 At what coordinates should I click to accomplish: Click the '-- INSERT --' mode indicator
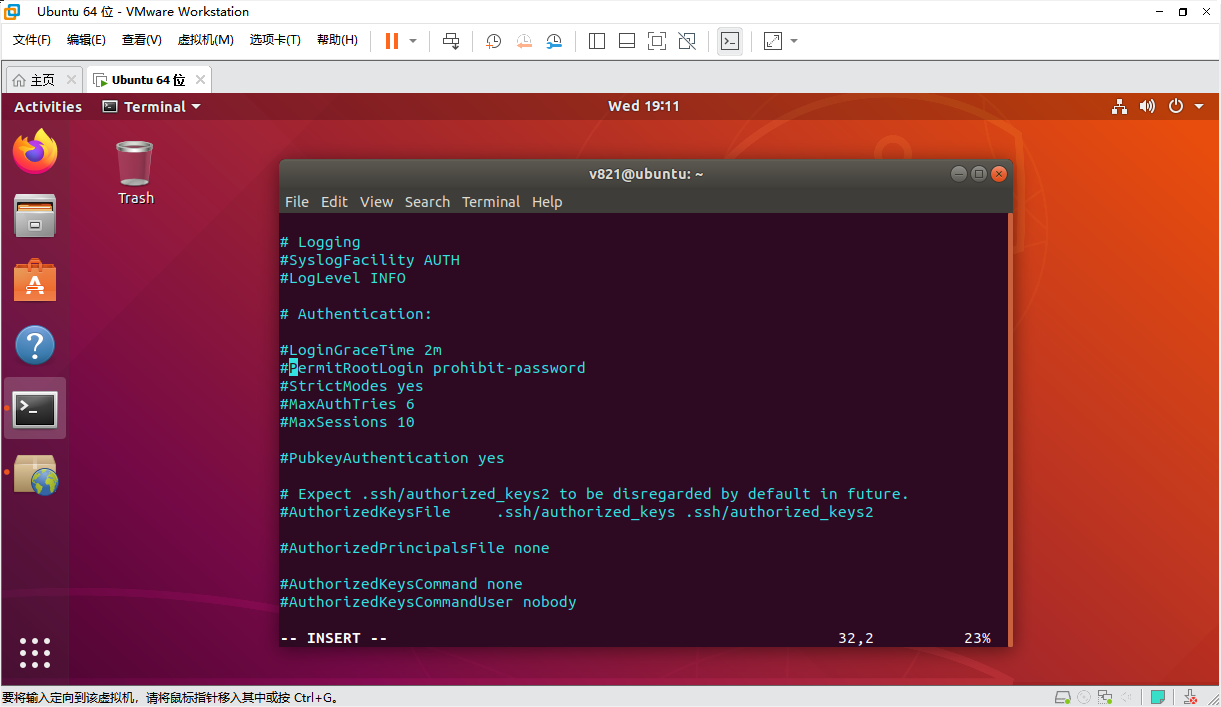tap(334, 638)
